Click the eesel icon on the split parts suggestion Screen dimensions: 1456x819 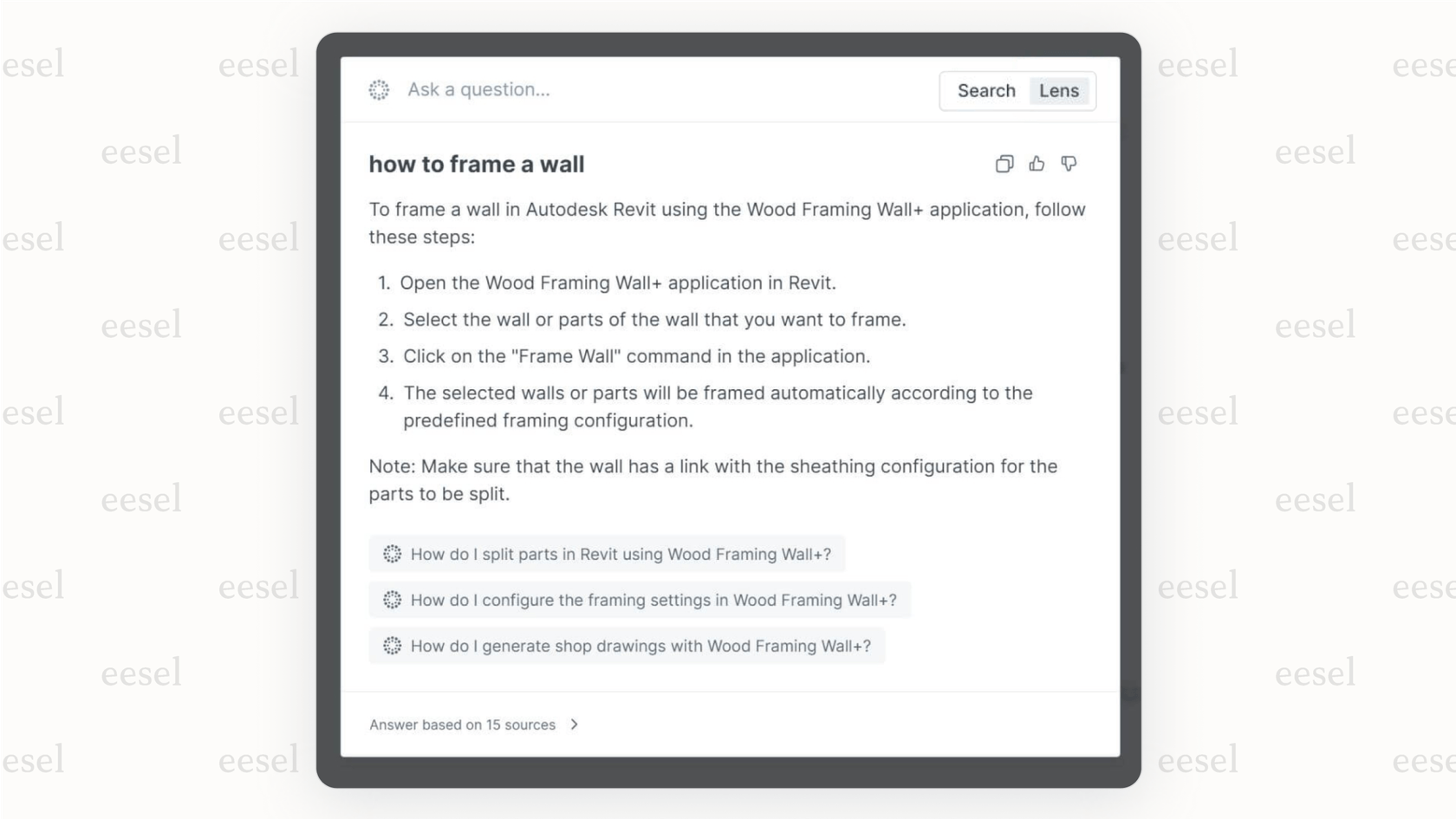[x=393, y=554]
